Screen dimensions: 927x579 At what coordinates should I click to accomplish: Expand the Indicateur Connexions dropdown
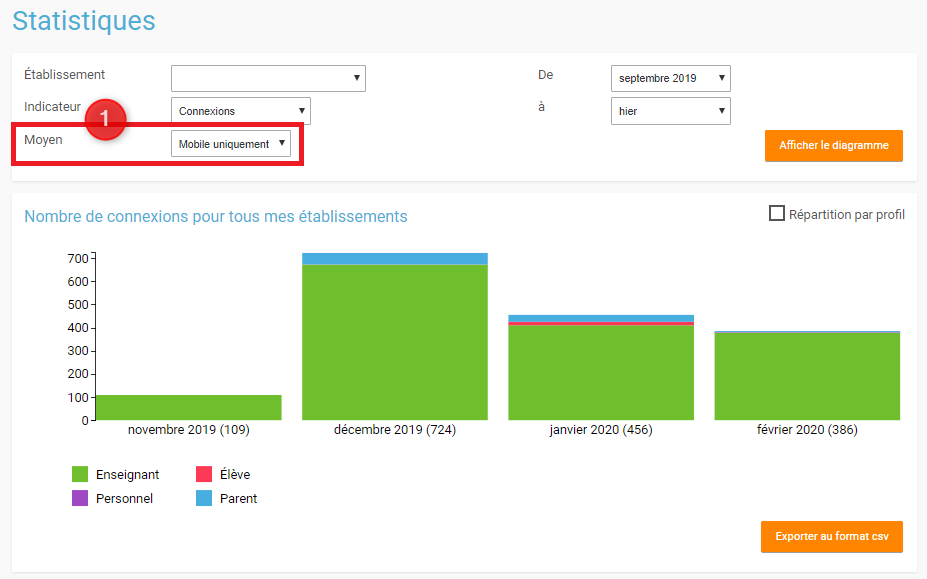240,111
